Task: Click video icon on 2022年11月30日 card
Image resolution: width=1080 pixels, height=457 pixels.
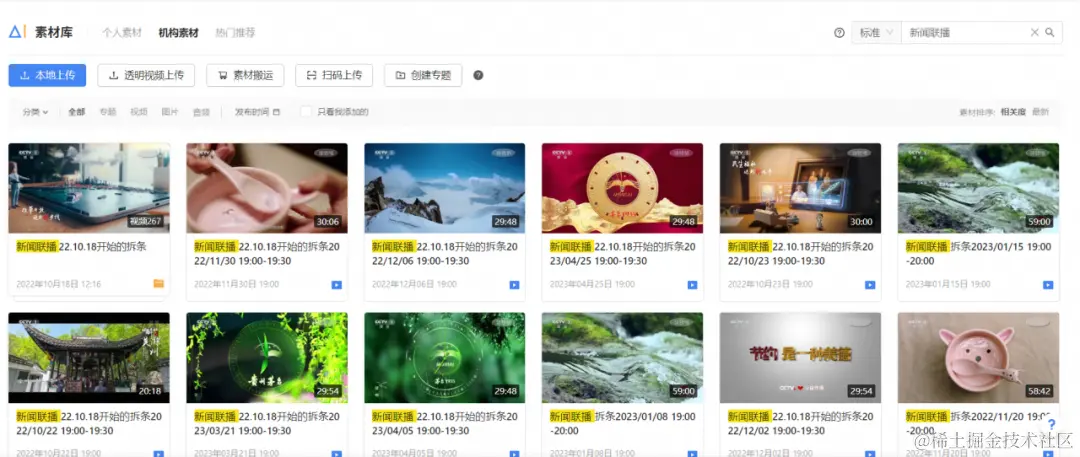Action: [x=337, y=285]
